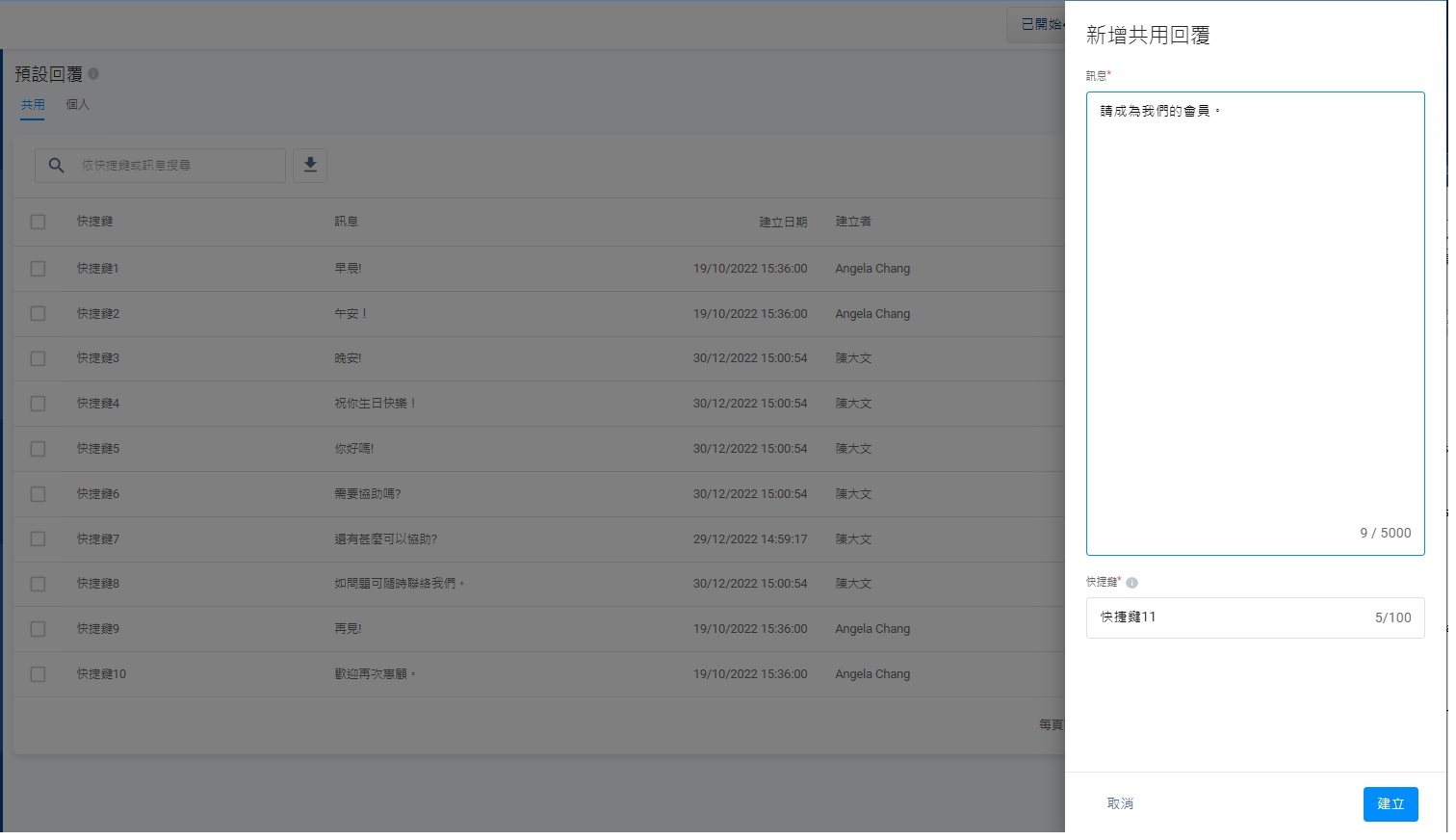Click info icon beside 預設回覆 title
Image resolution: width=1456 pixels, height=840 pixels.
point(93,73)
